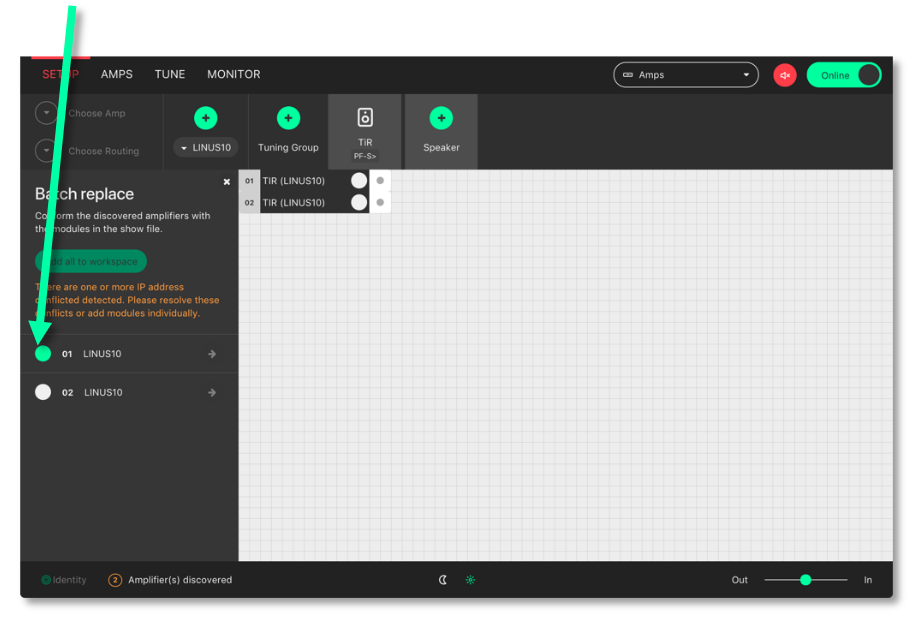Toggle the Online switch
Screen dimensions: 912x621
click(844, 75)
